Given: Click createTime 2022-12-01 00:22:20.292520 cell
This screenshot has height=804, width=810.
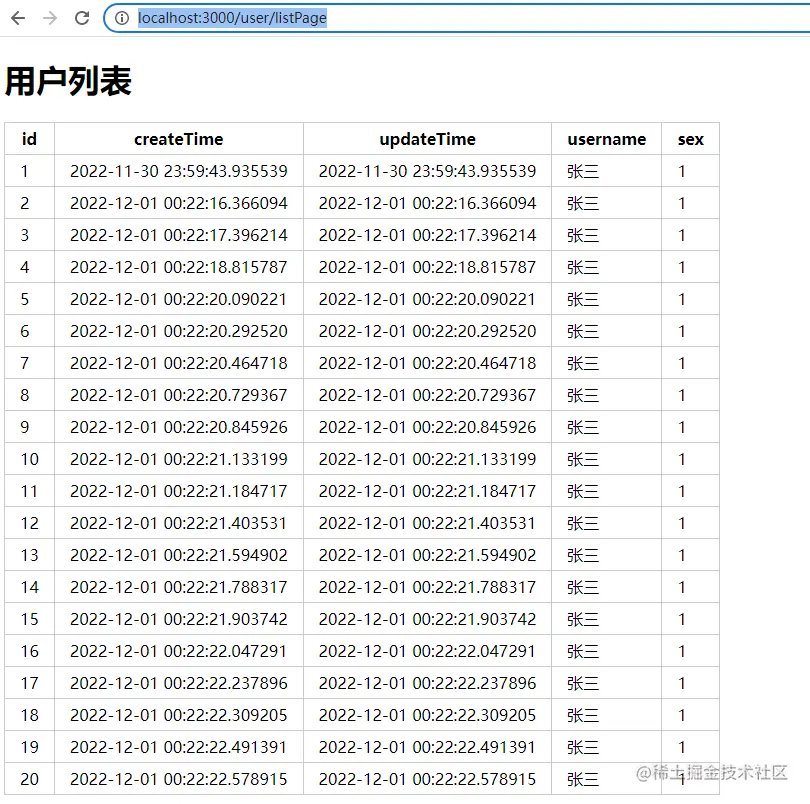Looking at the screenshot, I should click(179, 331).
